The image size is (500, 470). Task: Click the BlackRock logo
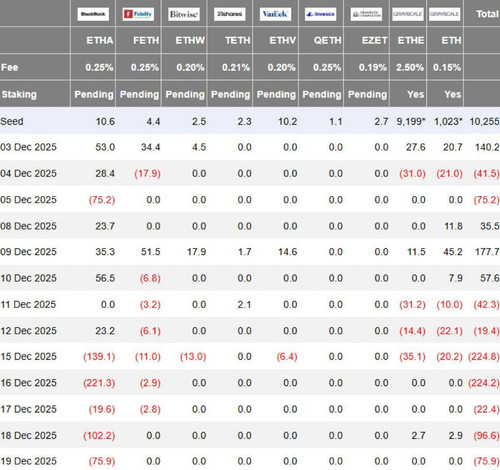point(93,14)
